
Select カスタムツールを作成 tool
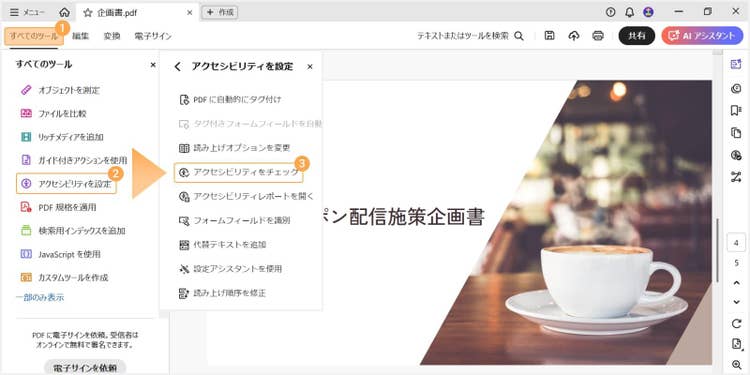[x=65, y=277]
